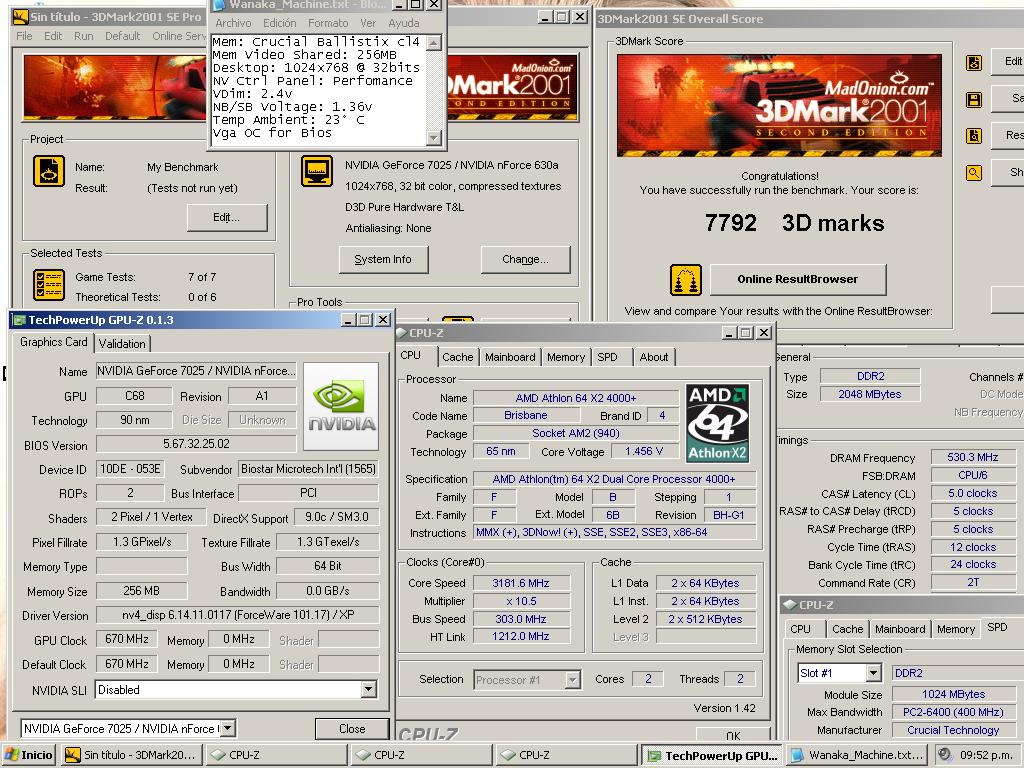Switch to SPD tab in CPU-Z
This screenshot has width=1024, height=768.
pyautogui.click(x=607, y=357)
